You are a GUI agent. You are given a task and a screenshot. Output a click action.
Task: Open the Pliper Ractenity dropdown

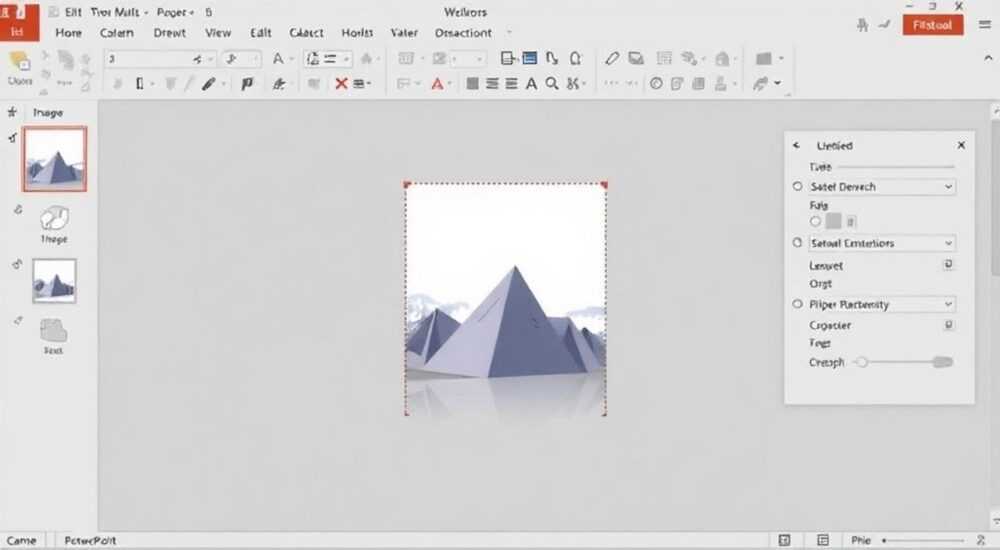[x=881, y=304]
